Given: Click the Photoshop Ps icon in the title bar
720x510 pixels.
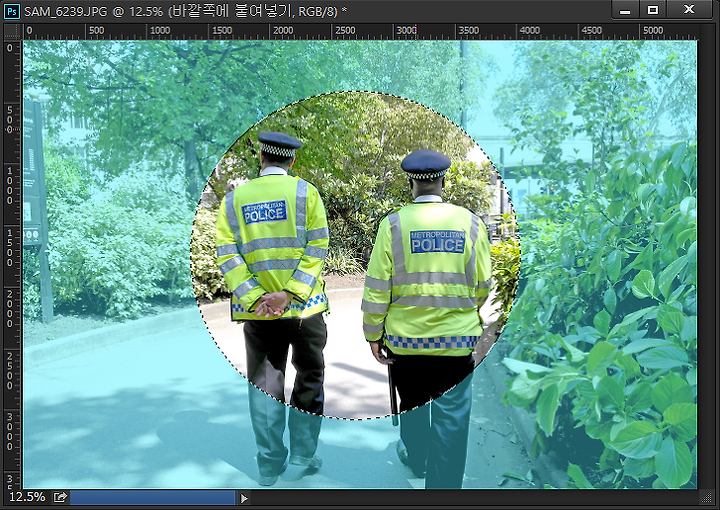Looking at the screenshot, I should tap(11, 11).
